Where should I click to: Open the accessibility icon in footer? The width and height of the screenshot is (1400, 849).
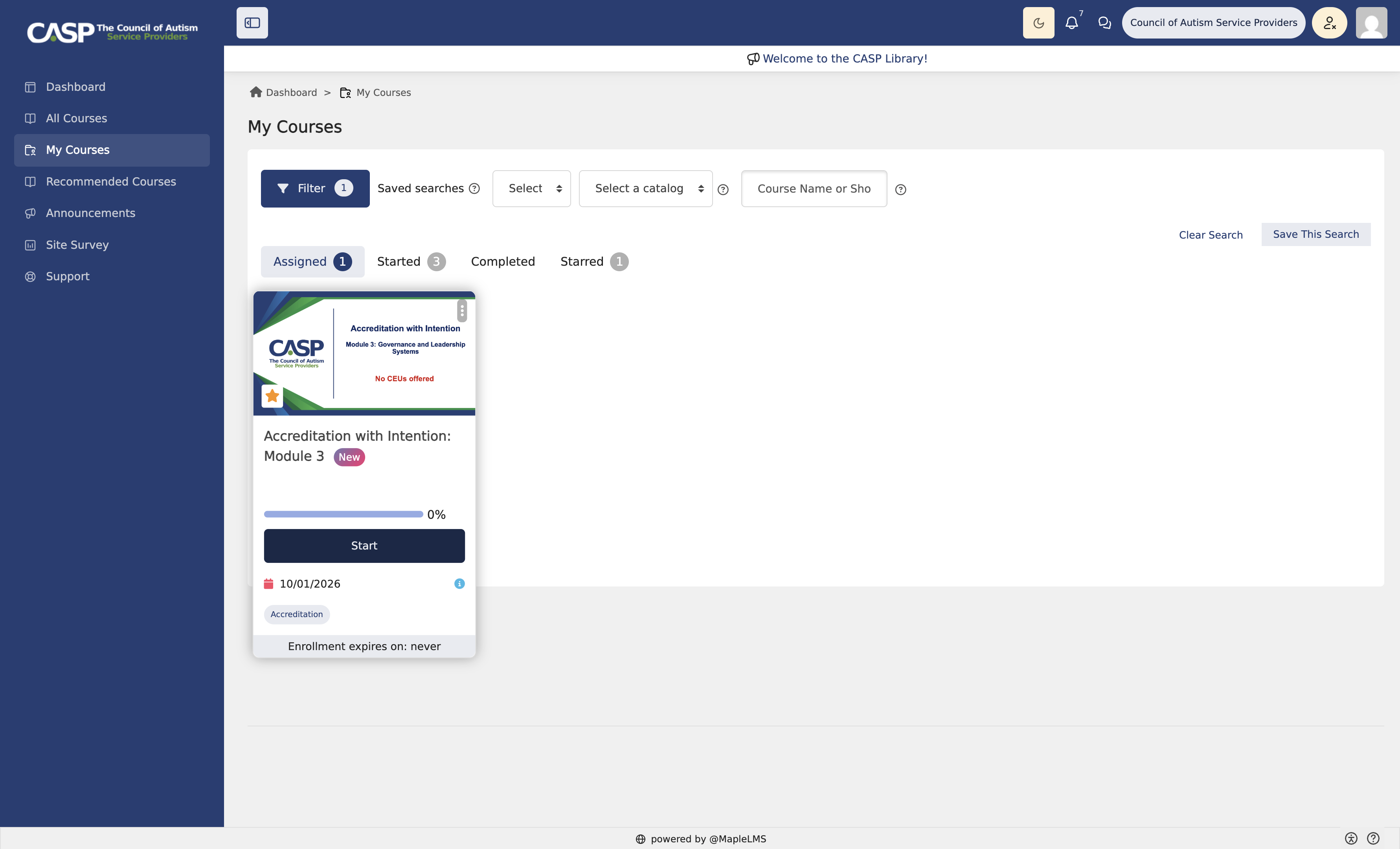[x=1350, y=838]
